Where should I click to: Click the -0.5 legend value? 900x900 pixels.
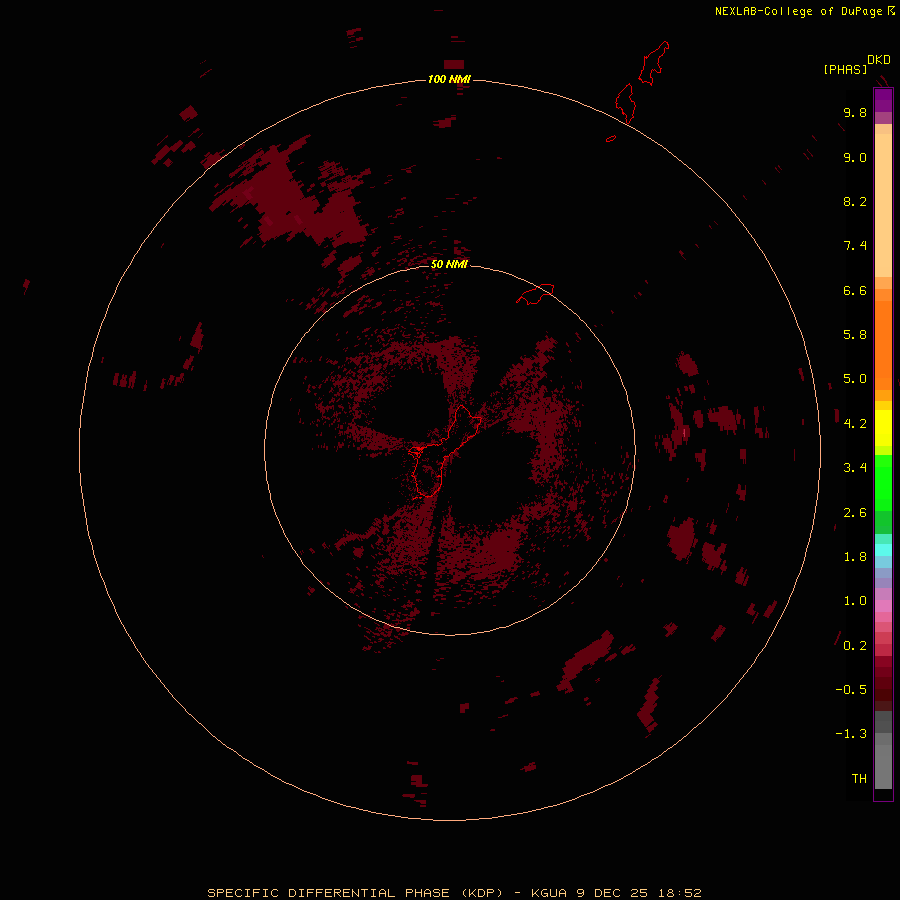[851, 690]
